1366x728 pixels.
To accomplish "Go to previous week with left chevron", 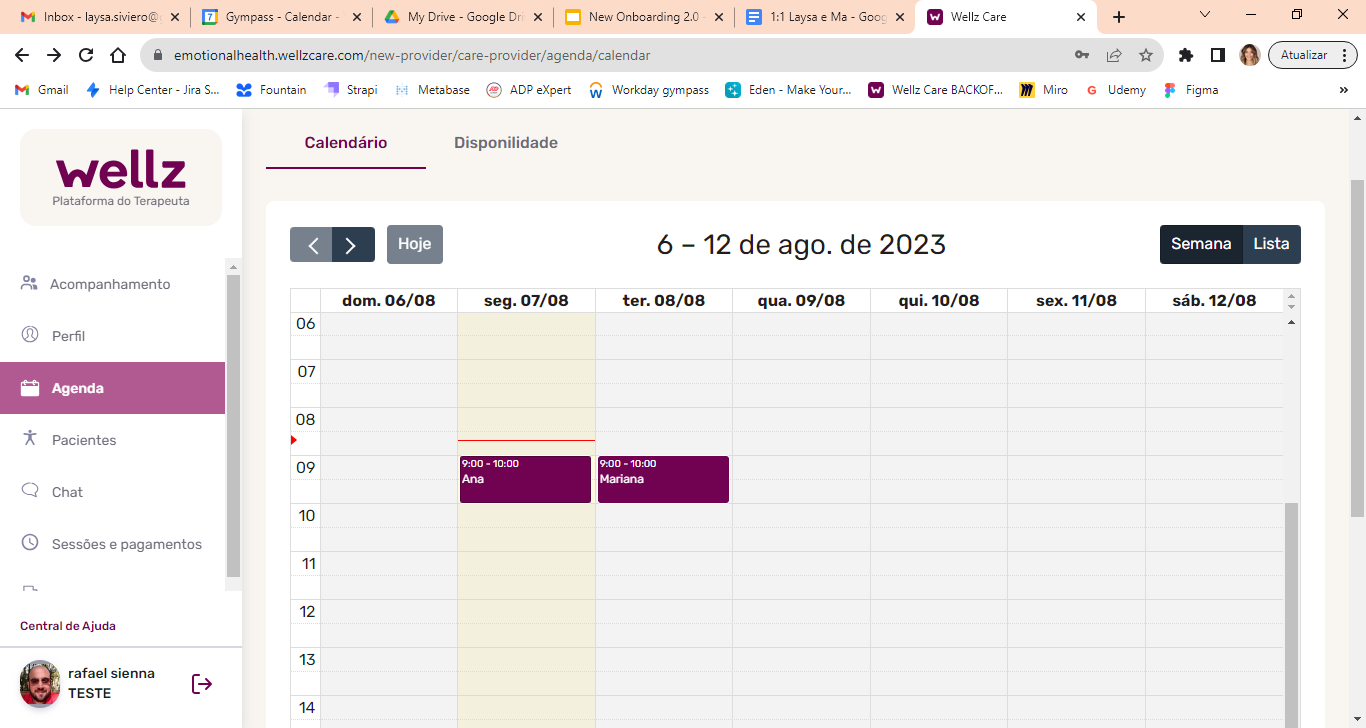I will click(312, 245).
